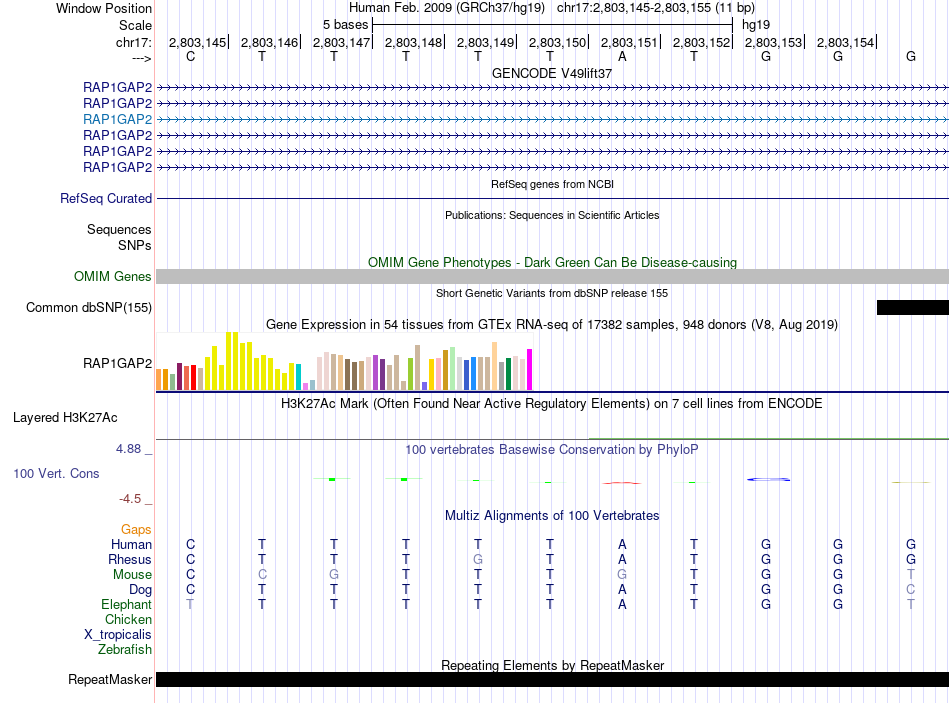Click the '--->' strand direction arrow label
This screenshot has width=950, height=703.
141,58
